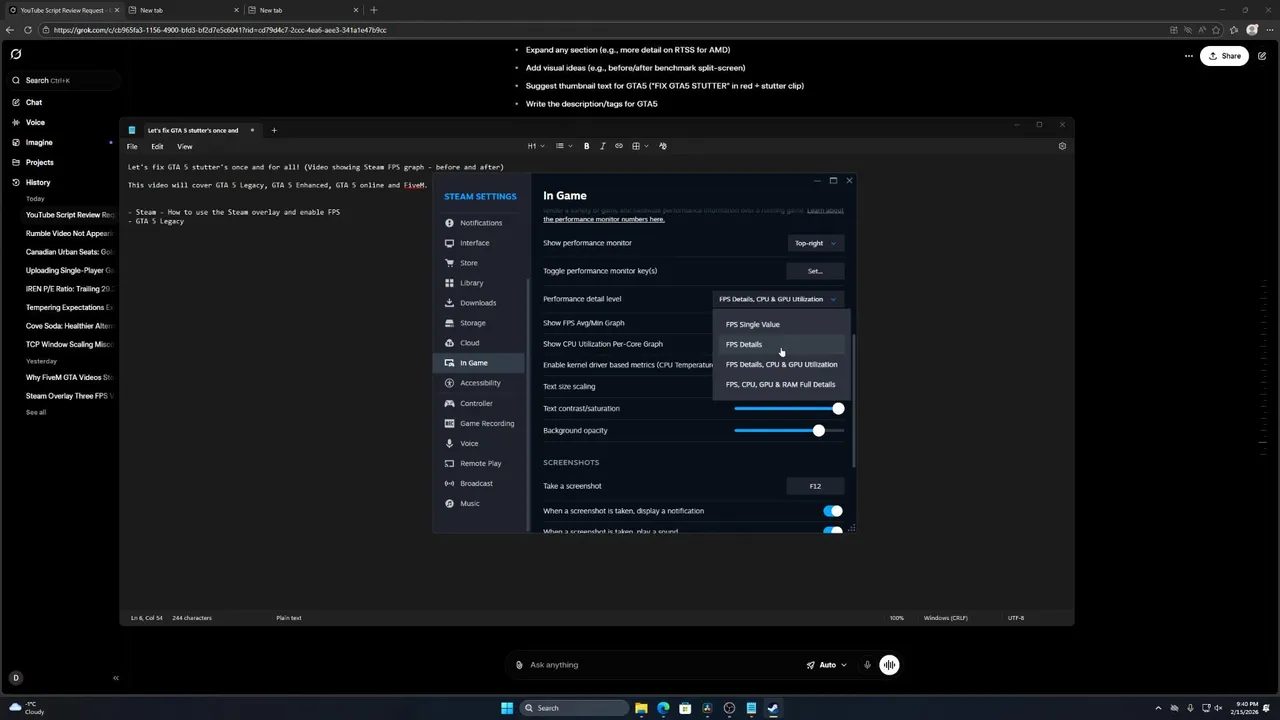Toggle bold formatting in Notepad toolbar
Image resolution: width=1280 pixels, height=720 pixels.
tap(586, 146)
